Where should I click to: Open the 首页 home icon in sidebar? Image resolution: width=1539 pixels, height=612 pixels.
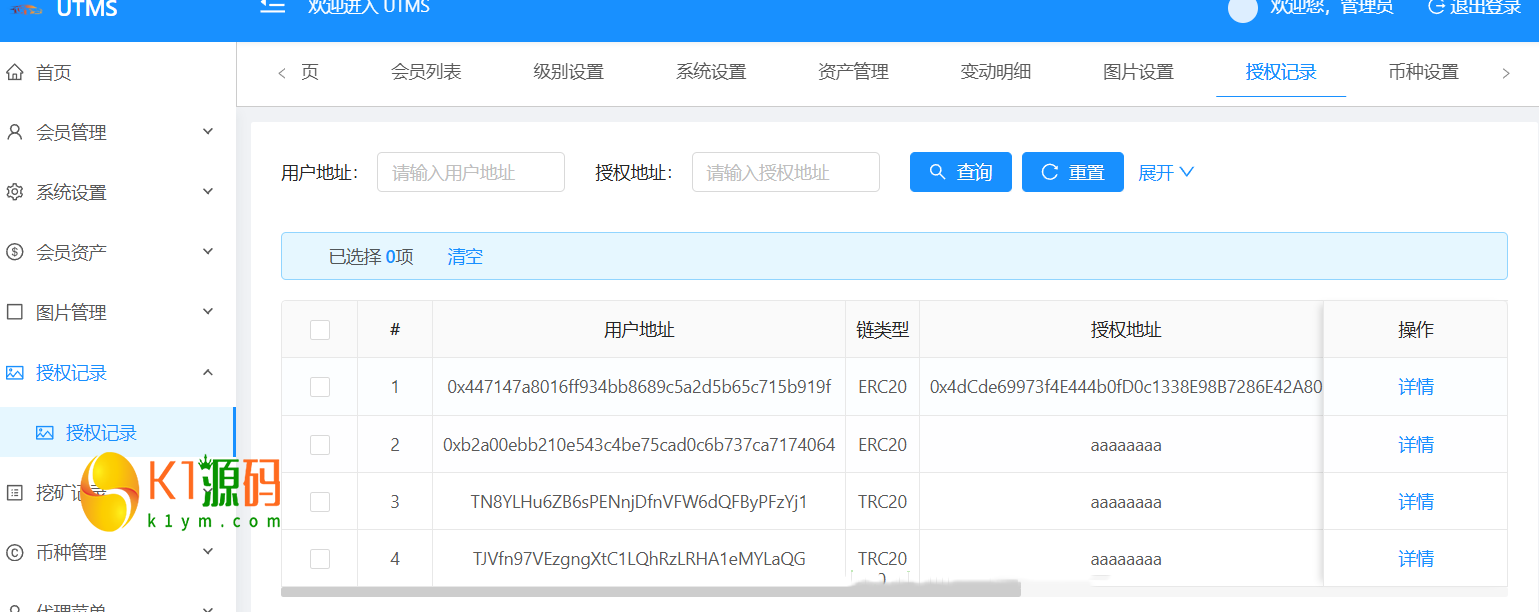(15, 72)
